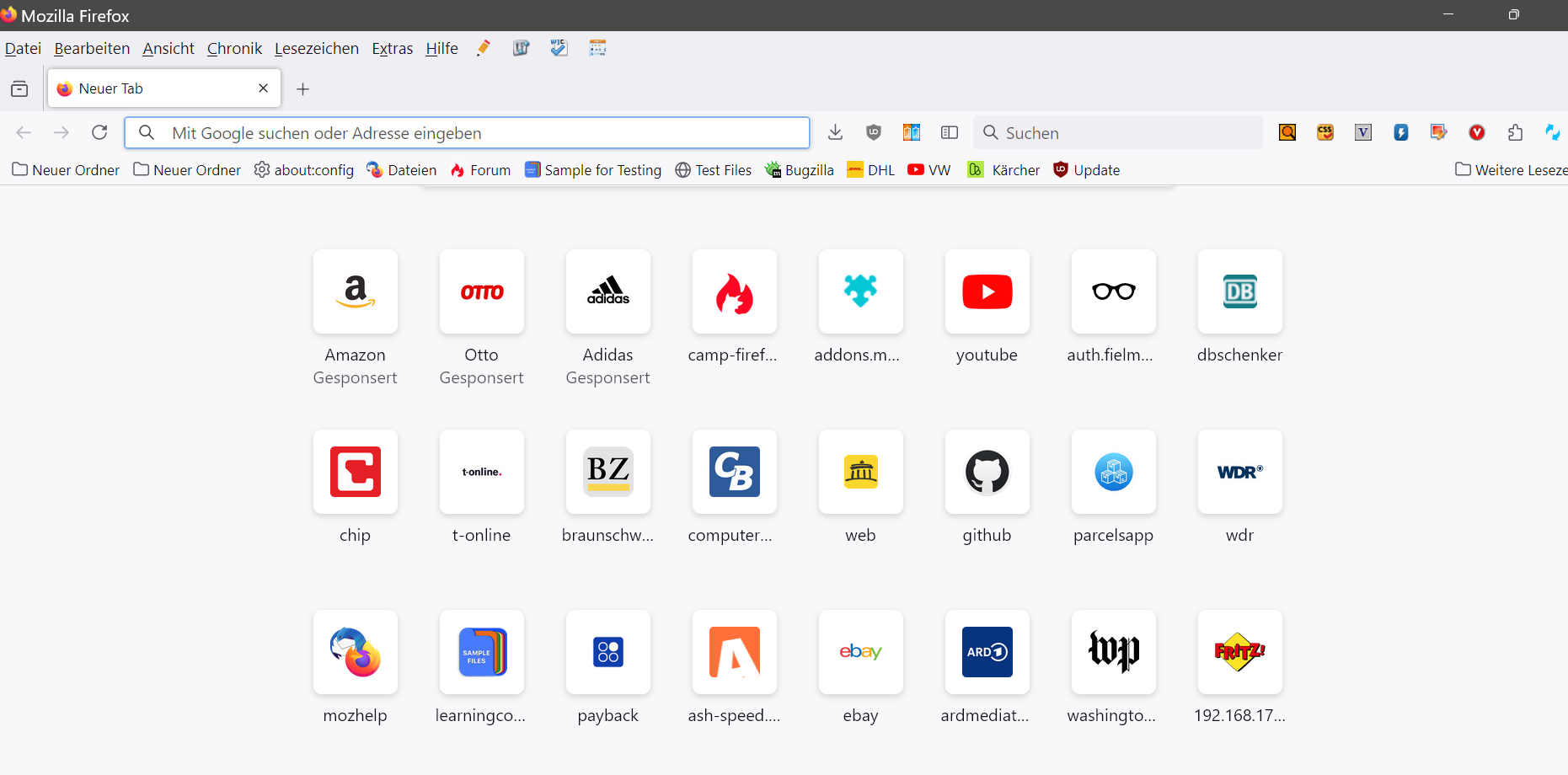Click the CSS extension icon

click(1325, 132)
